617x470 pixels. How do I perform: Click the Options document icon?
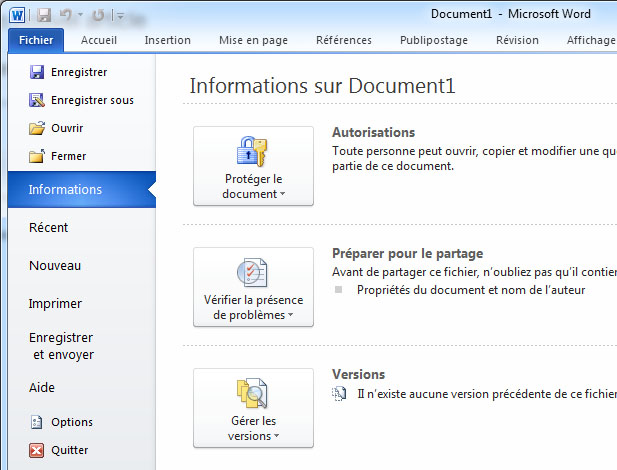37,422
